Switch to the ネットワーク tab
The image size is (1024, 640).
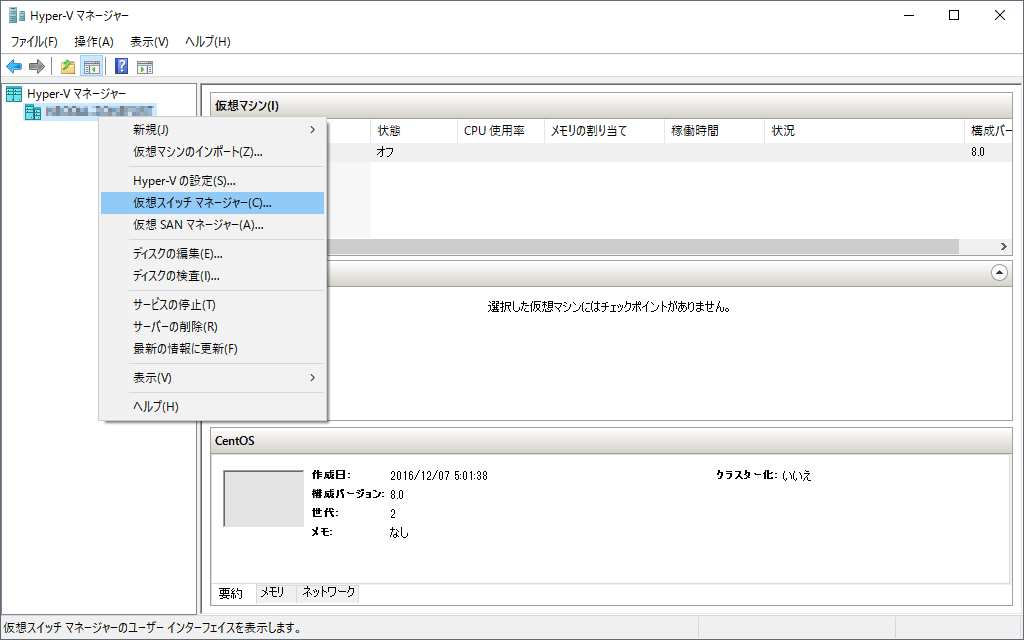[328, 592]
